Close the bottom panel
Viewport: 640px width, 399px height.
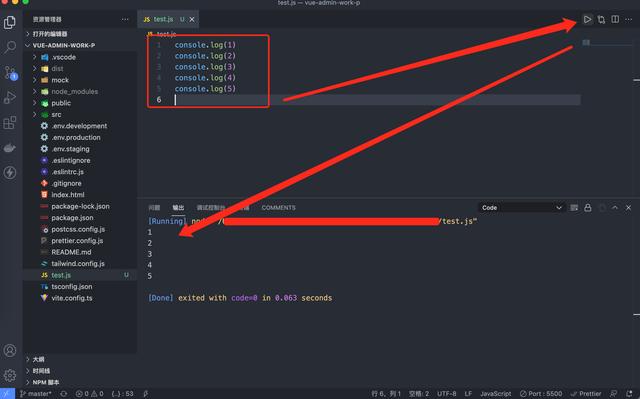(x=629, y=208)
